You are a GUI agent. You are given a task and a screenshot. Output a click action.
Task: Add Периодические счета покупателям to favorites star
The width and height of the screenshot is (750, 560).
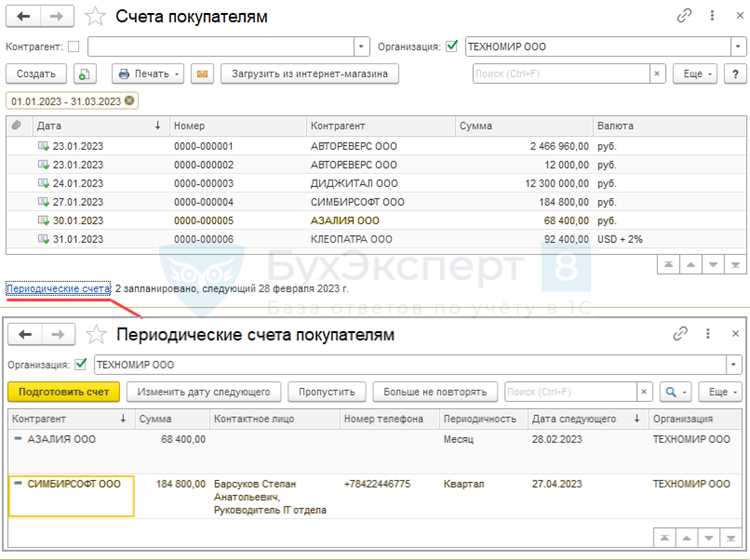(96, 334)
